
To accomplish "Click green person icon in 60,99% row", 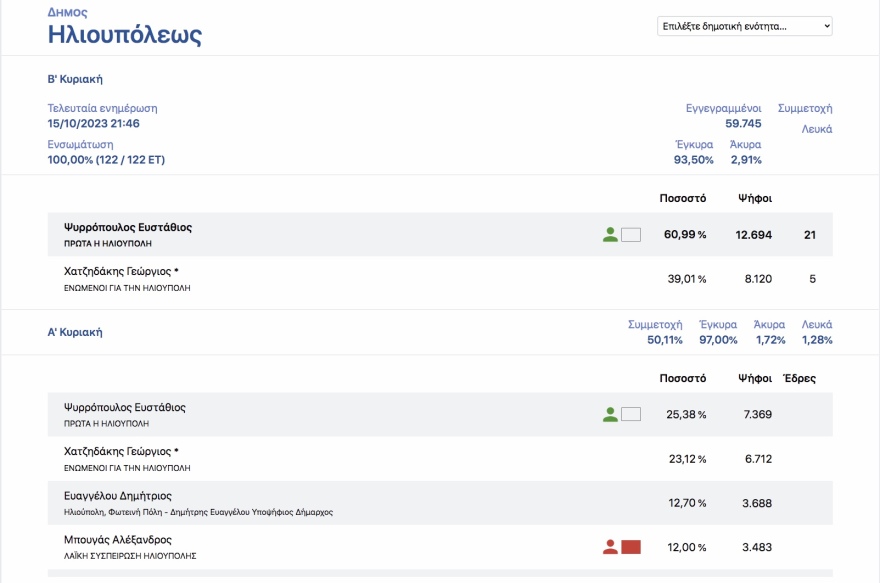I will (610, 235).
